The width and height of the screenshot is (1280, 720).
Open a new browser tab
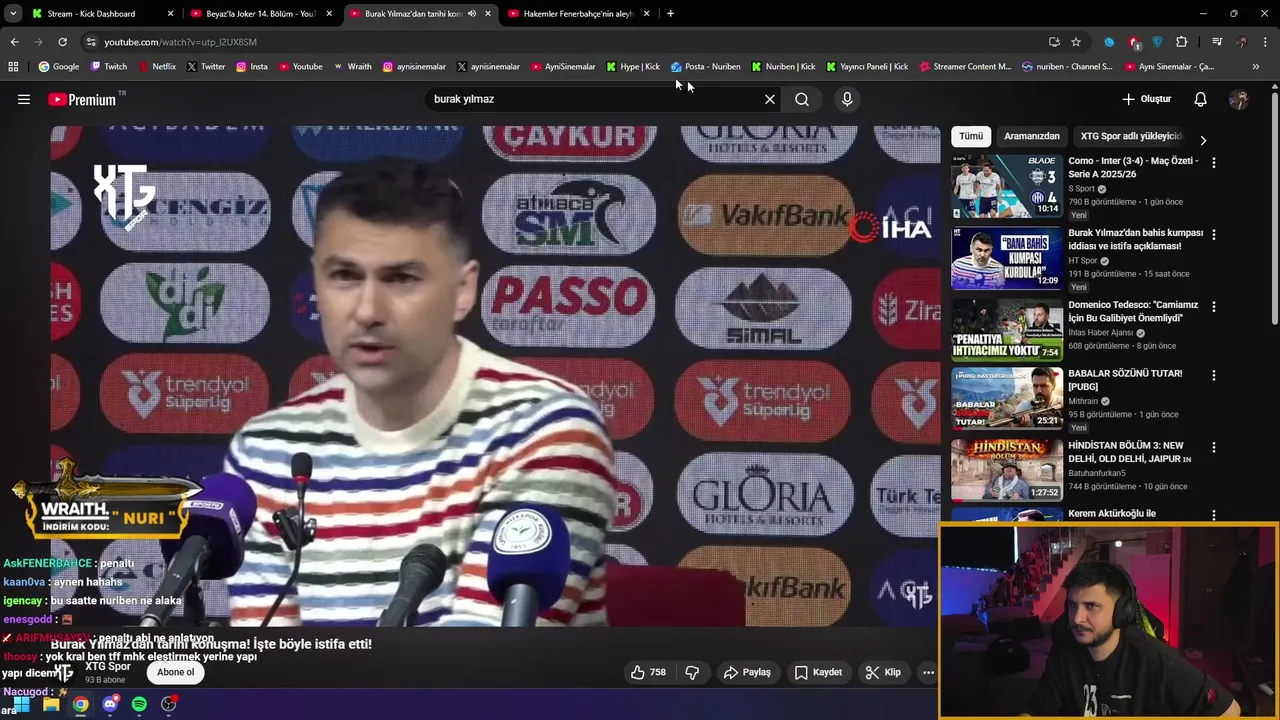pyautogui.click(x=670, y=13)
